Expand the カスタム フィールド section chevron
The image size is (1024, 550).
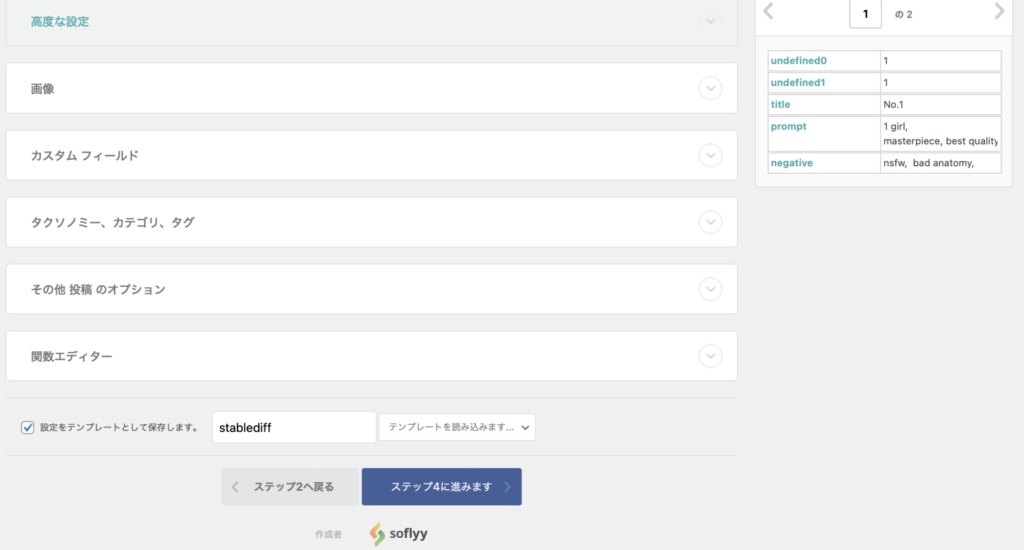pyautogui.click(x=710, y=156)
